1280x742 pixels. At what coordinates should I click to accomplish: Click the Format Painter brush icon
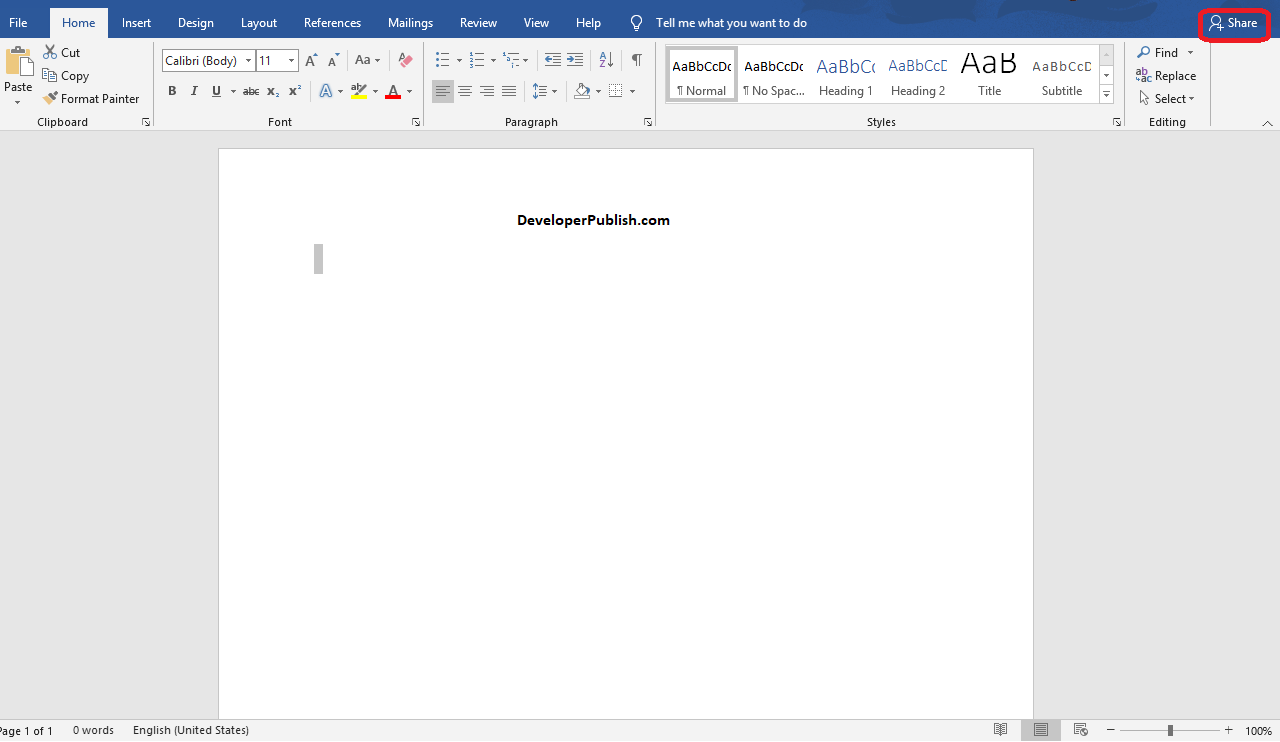pos(50,99)
